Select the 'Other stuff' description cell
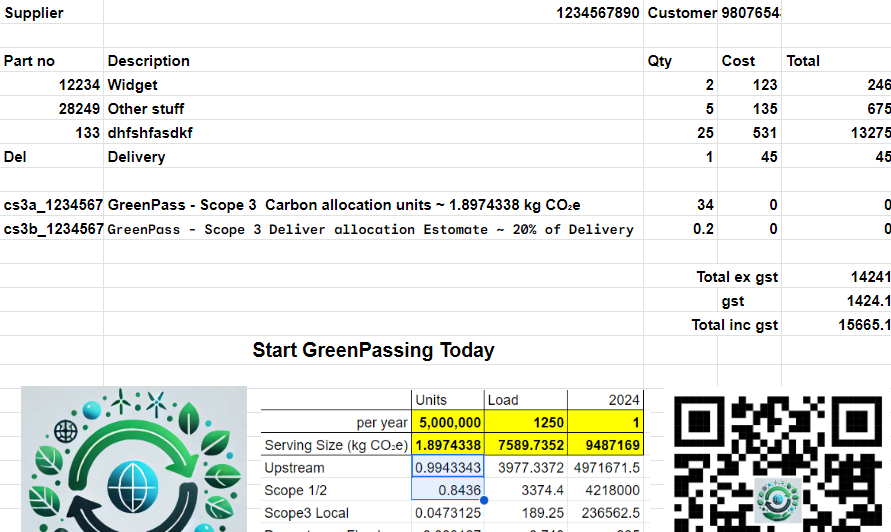The image size is (891, 532). tap(373, 108)
